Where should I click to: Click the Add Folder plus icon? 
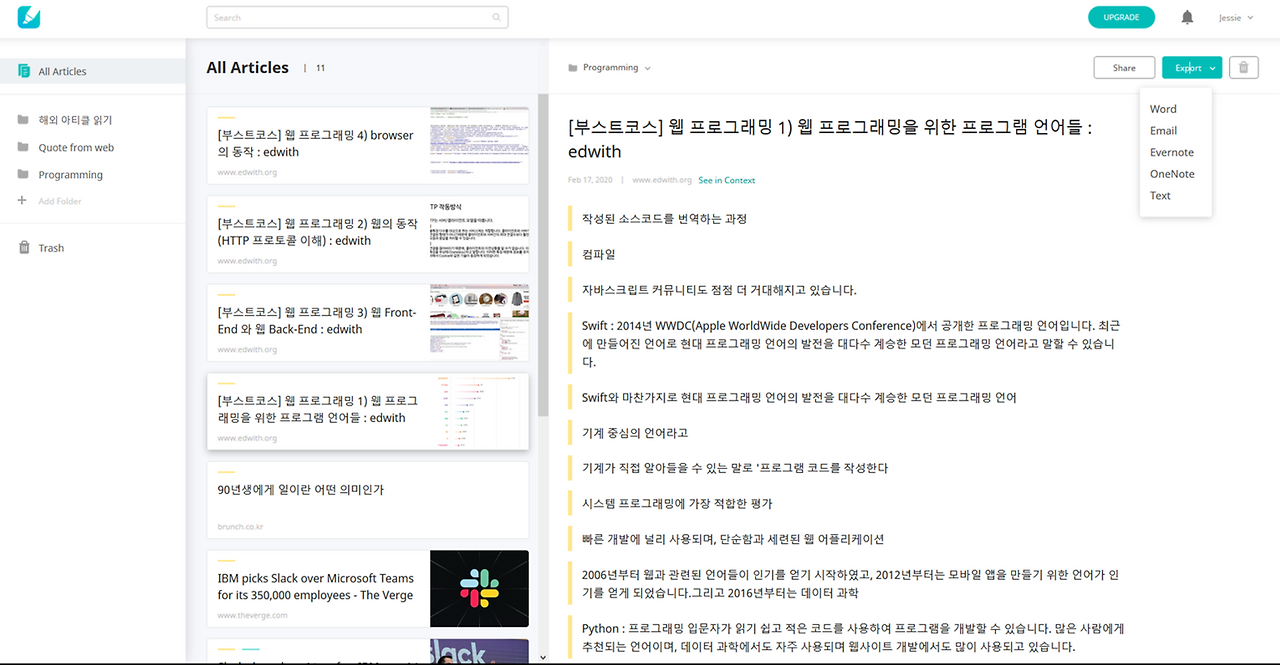(23, 201)
